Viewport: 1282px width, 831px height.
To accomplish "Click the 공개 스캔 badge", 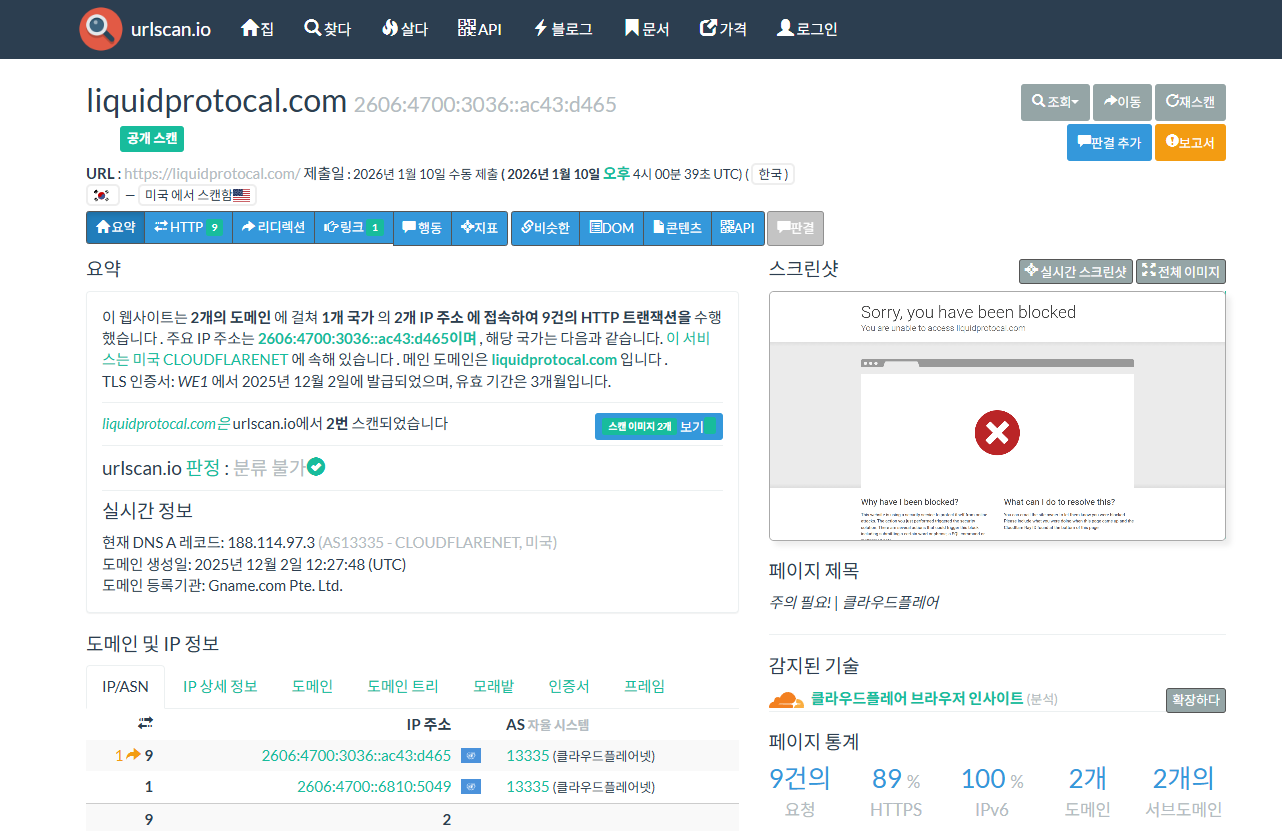I will click(x=152, y=139).
